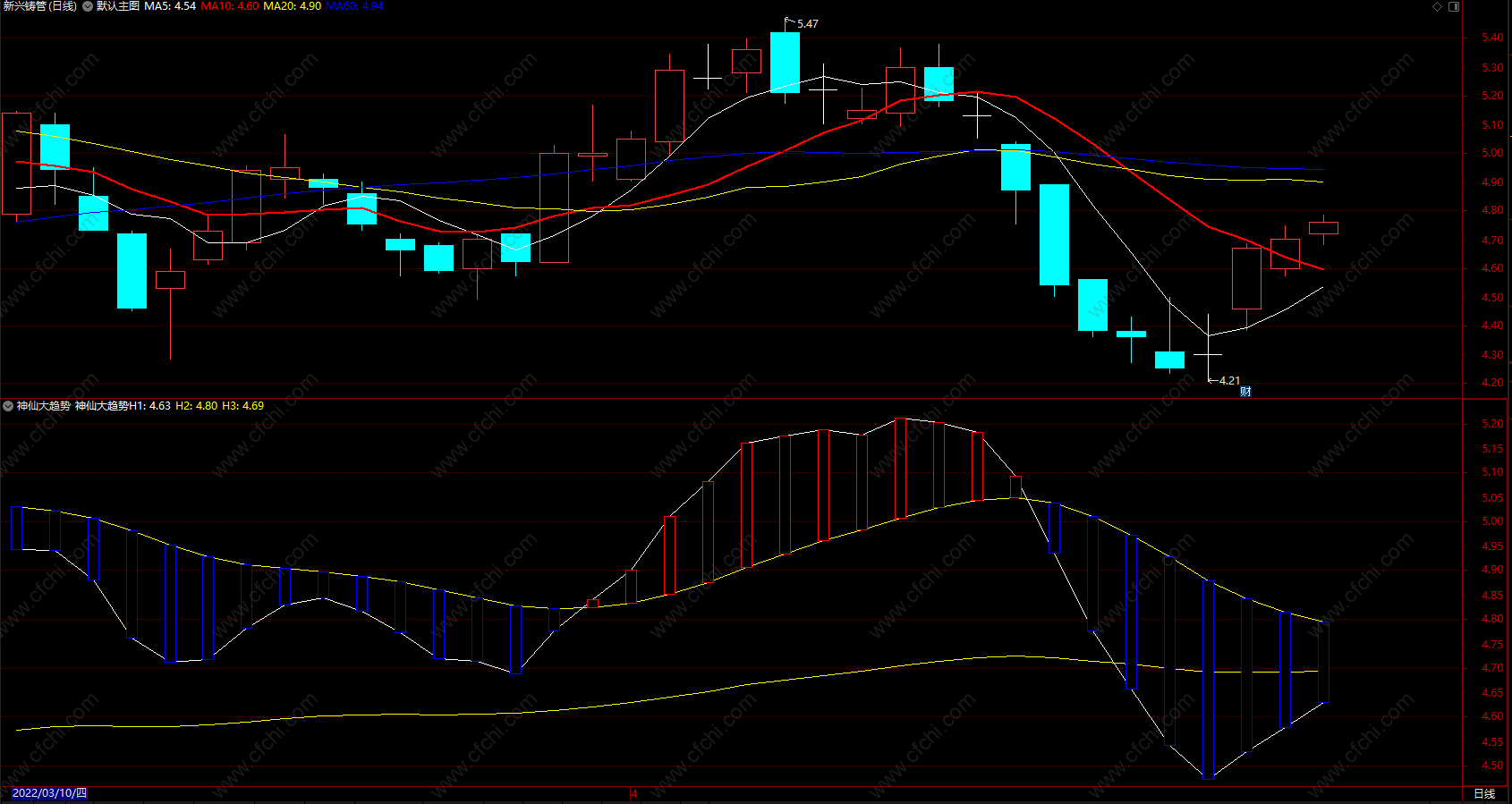Click the 5.00 main chart price axis label
1512x804 pixels.
1492,153
